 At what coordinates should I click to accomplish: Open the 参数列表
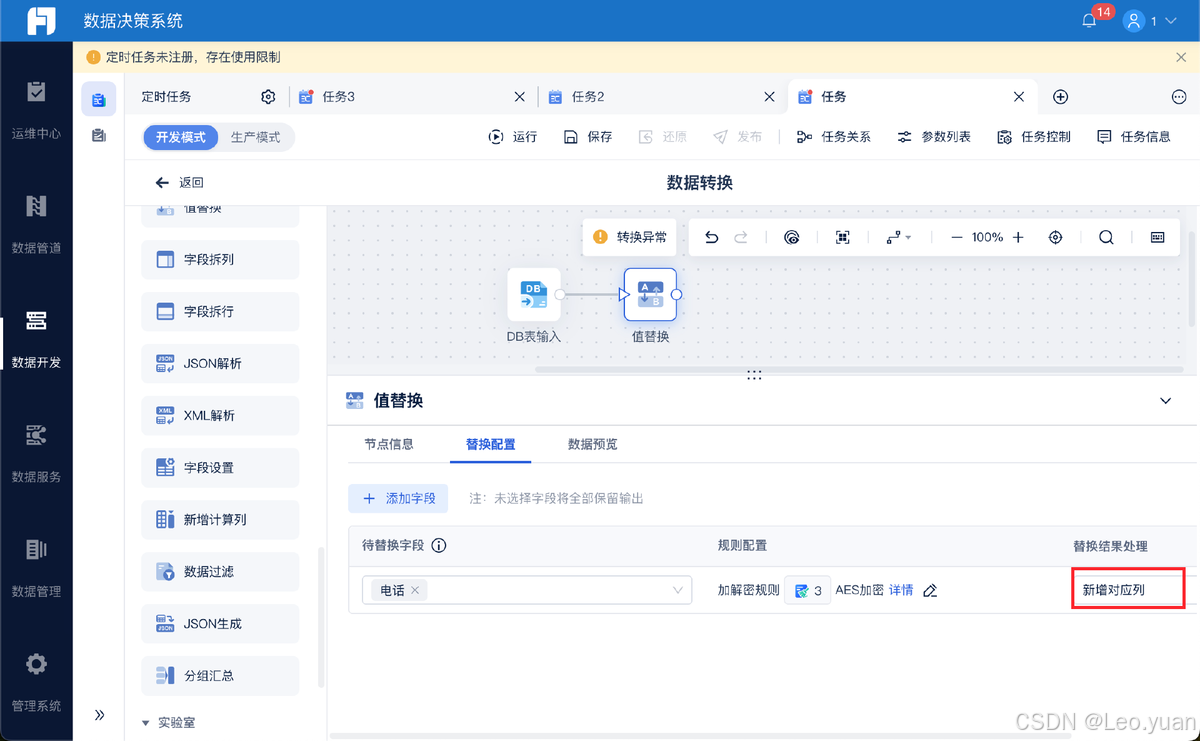coord(934,137)
